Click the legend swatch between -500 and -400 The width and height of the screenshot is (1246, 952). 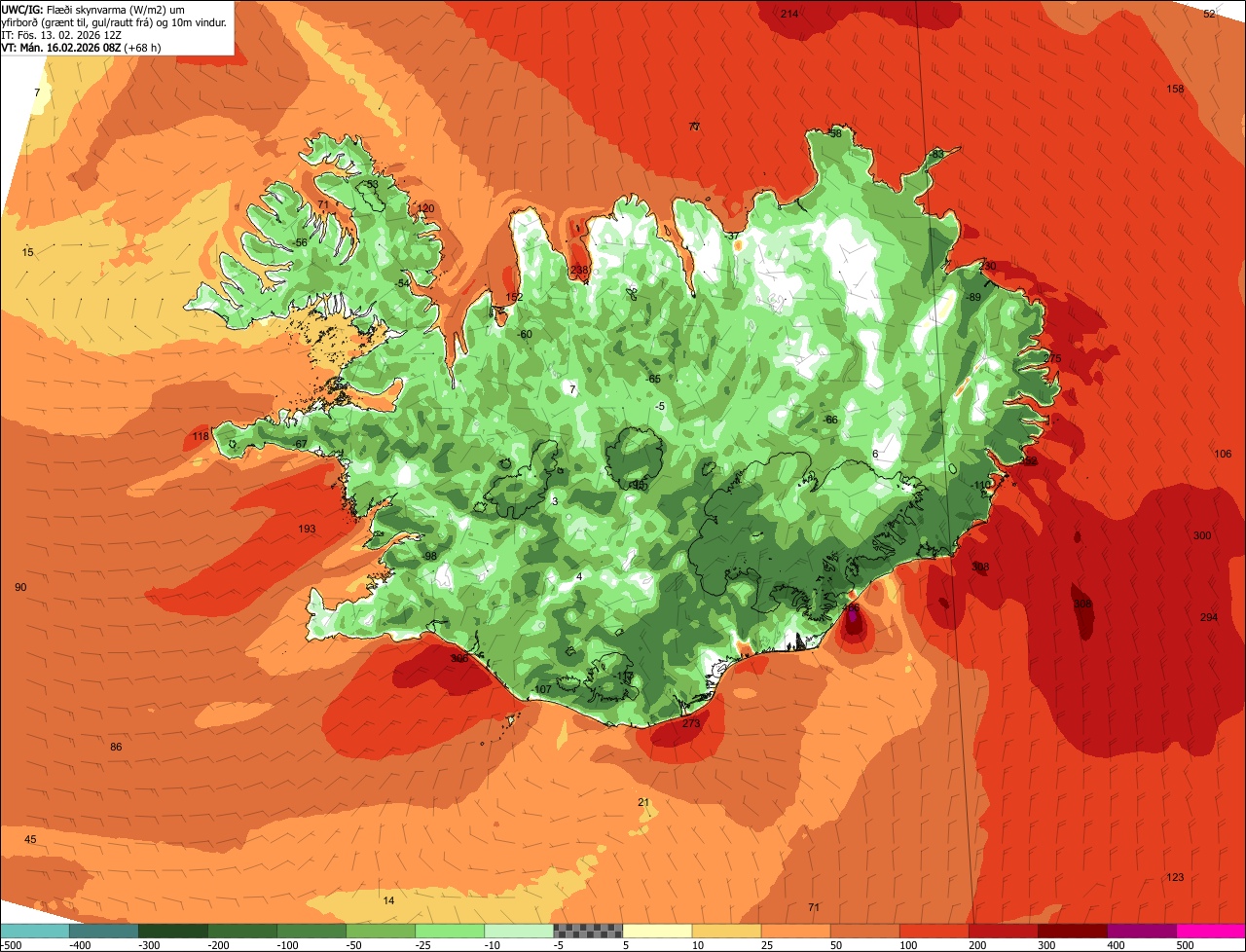[x=35, y=931]
